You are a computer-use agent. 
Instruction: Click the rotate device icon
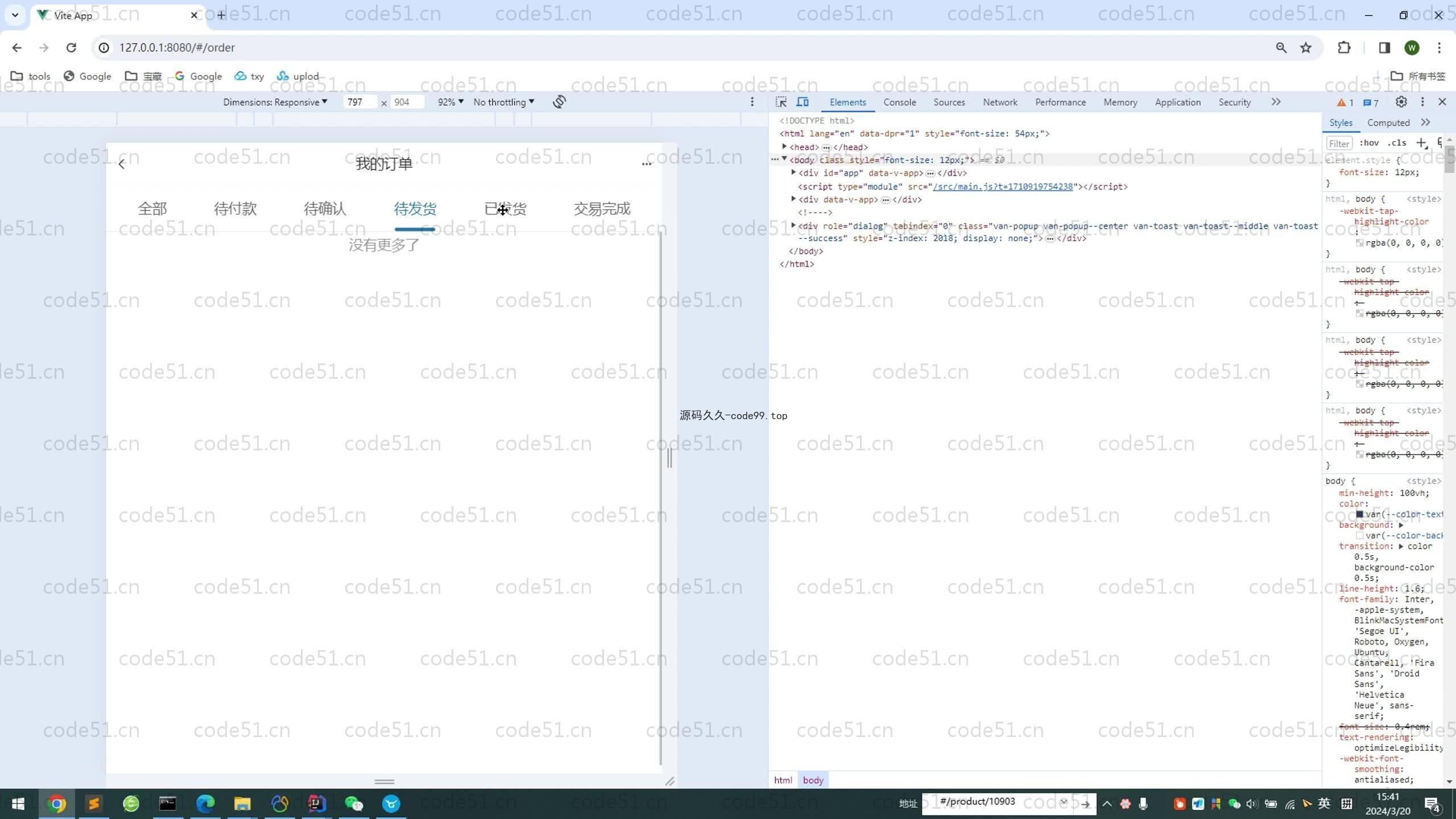click(559, 102)
